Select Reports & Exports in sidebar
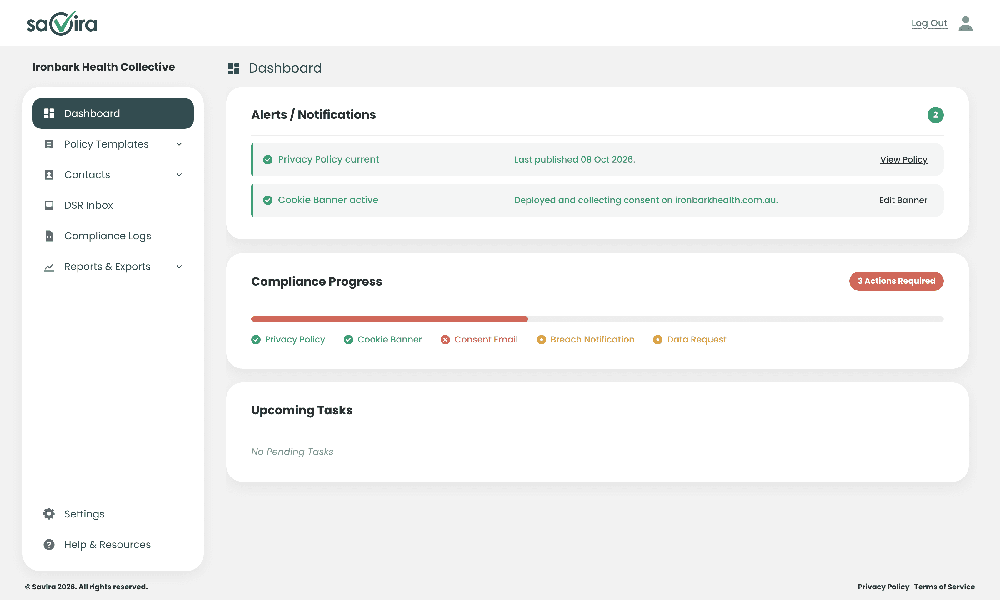This screenshot has height=600, width=1000. pos(113,267)
